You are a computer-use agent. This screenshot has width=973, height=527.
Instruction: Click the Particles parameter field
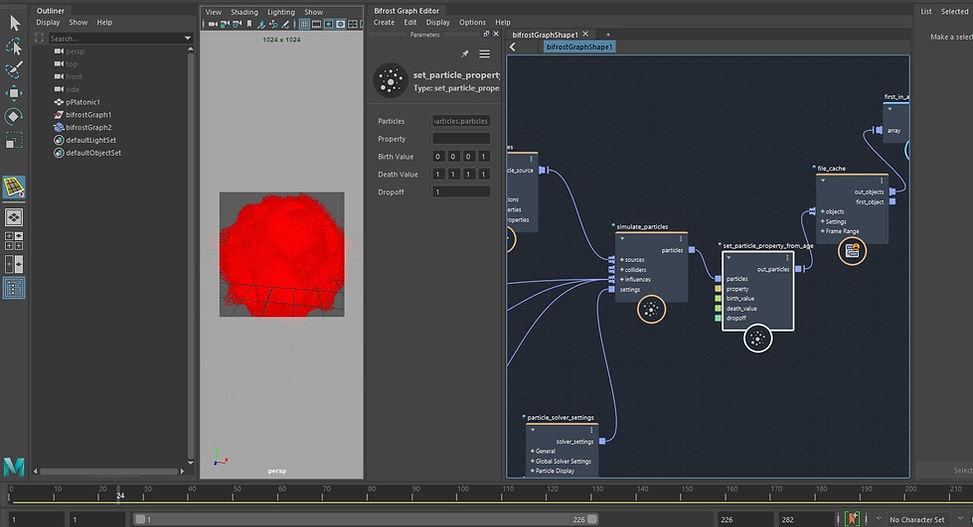pyautogui.click(x=461, y=121)
